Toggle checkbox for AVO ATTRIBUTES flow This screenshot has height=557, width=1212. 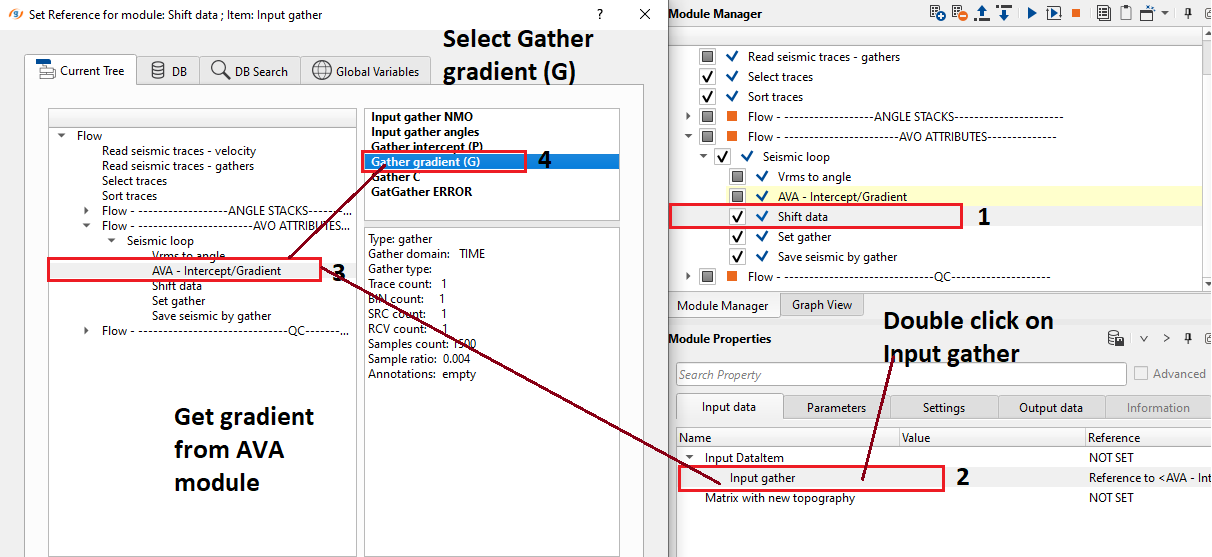click(708, 137)
